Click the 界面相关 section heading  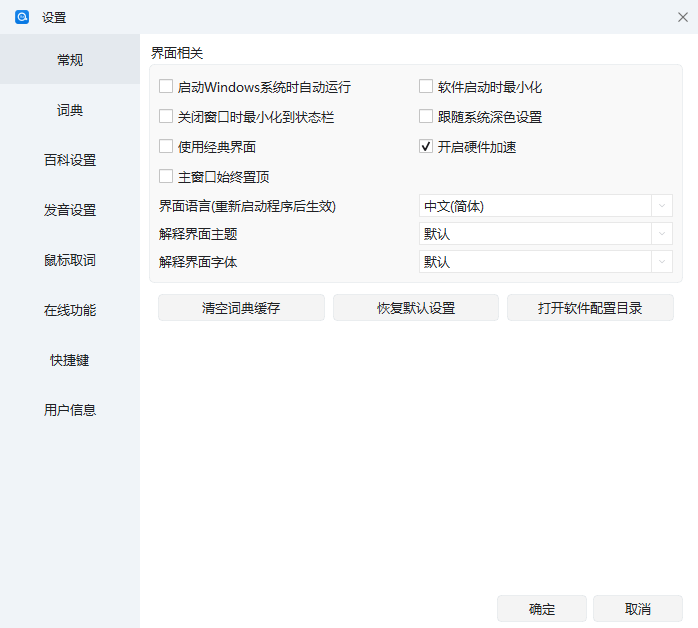tap(177, 53)
